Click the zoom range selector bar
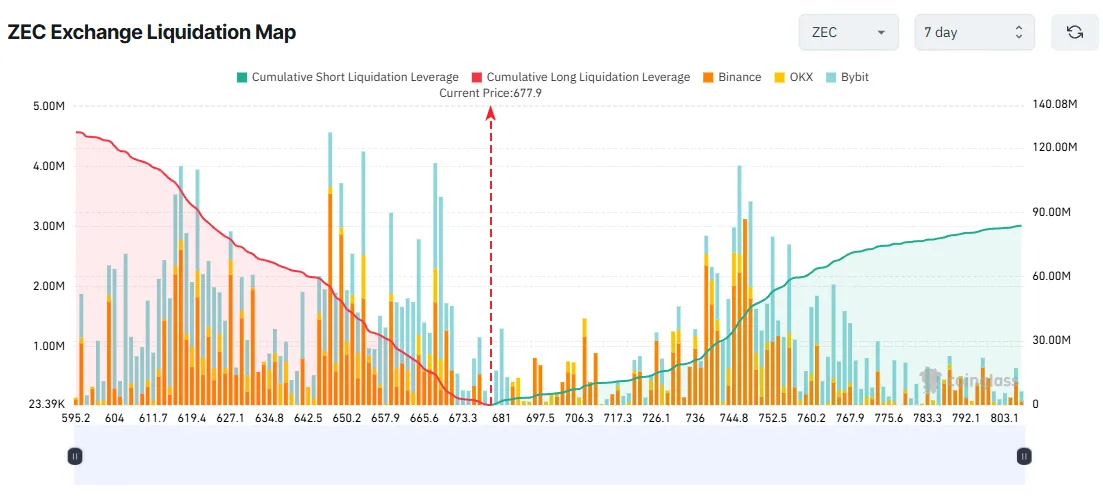This screenshot has width=1103, height=501. pyautogui.click(x=549, y=455)
